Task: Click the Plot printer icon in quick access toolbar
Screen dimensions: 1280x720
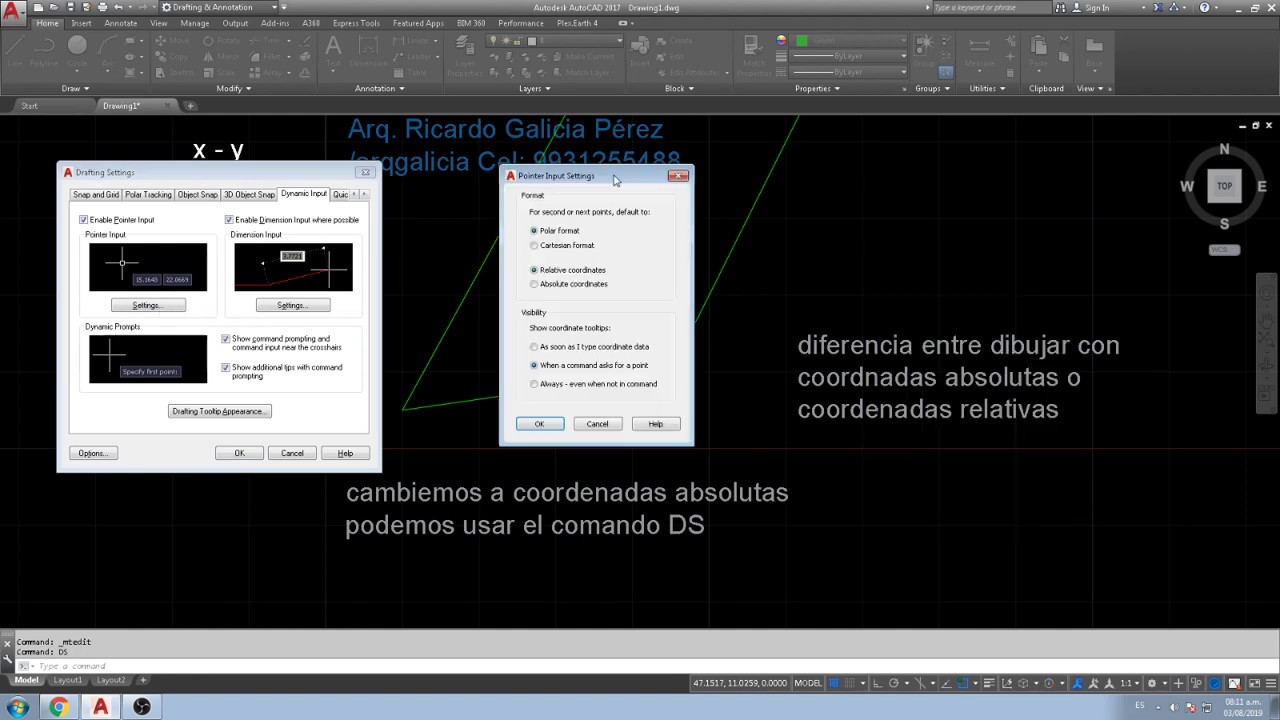Action: [102, 7]
